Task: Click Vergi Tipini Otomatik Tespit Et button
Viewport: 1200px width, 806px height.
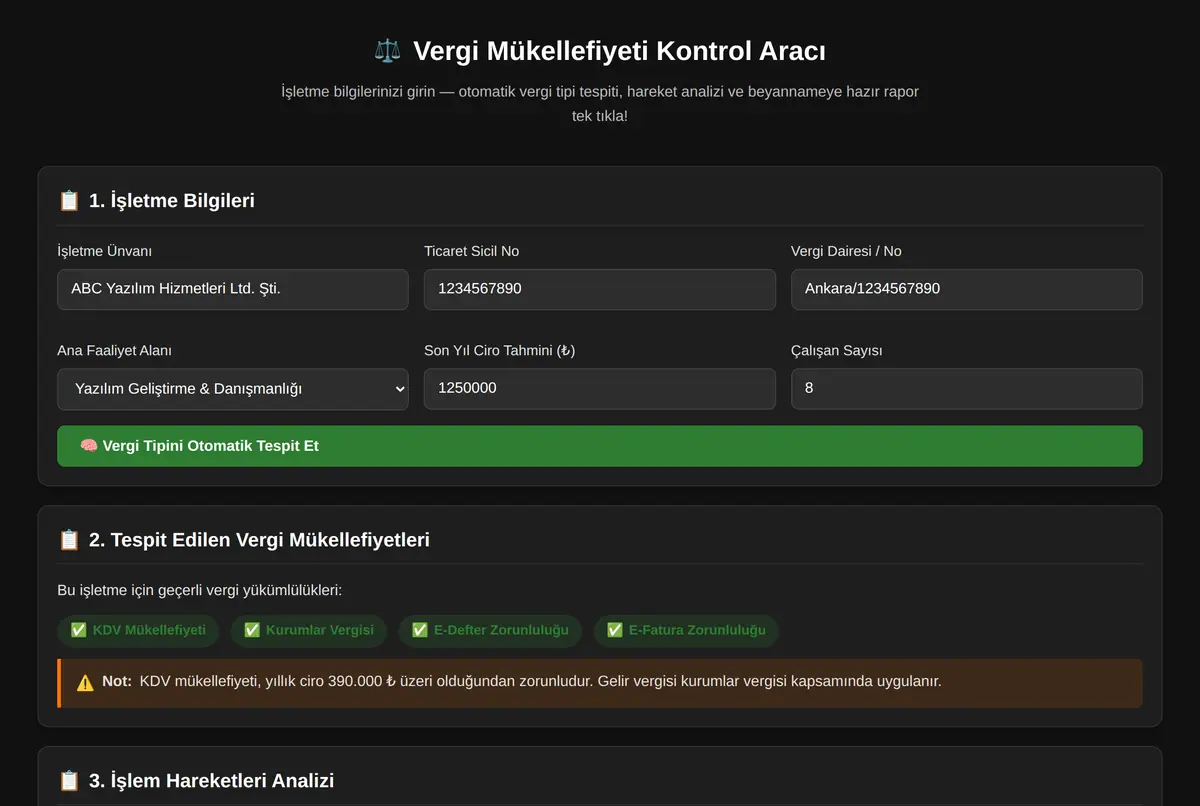Action: (600, 446)
